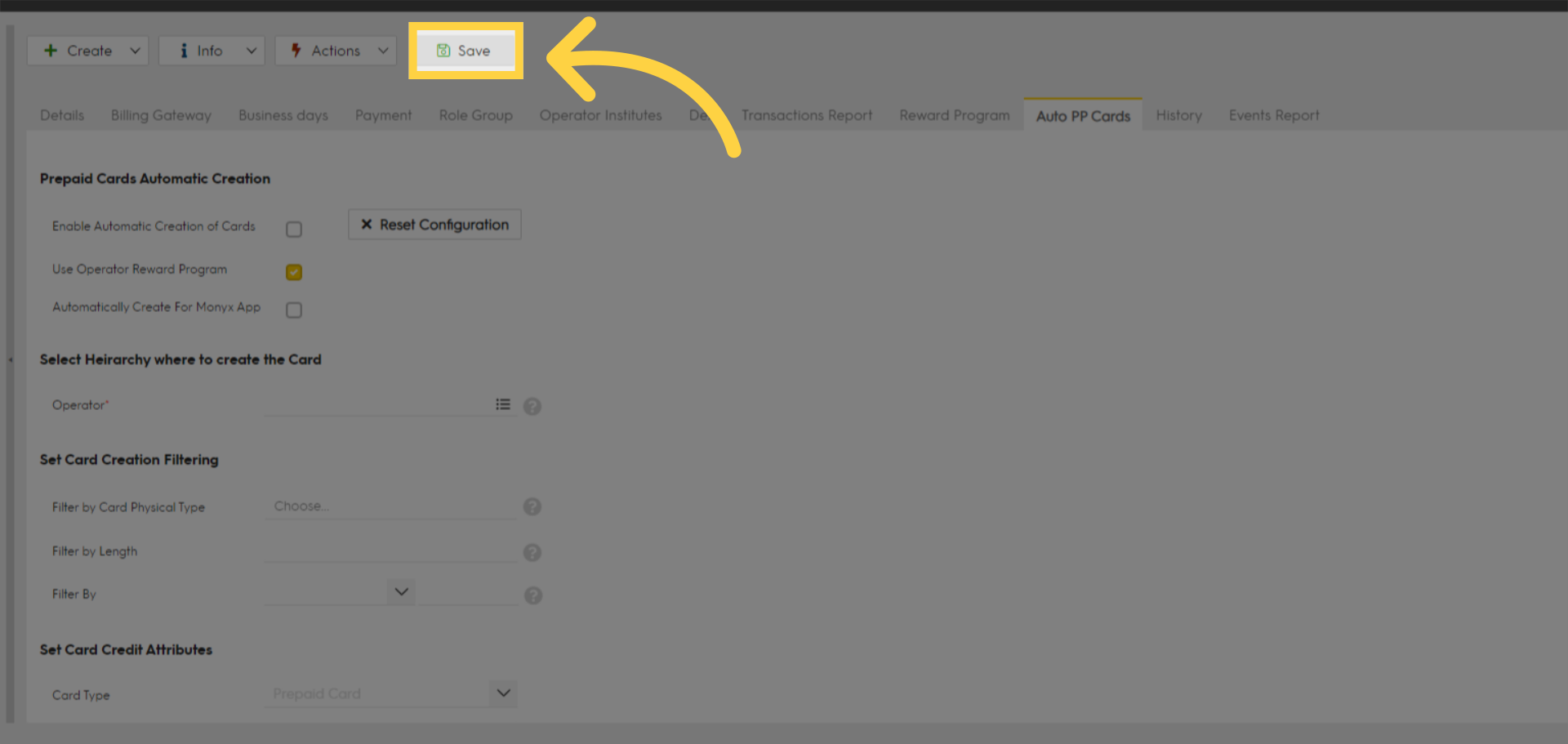
Task: Open the Create dropdown menu
Action: [x=88, y=51]
